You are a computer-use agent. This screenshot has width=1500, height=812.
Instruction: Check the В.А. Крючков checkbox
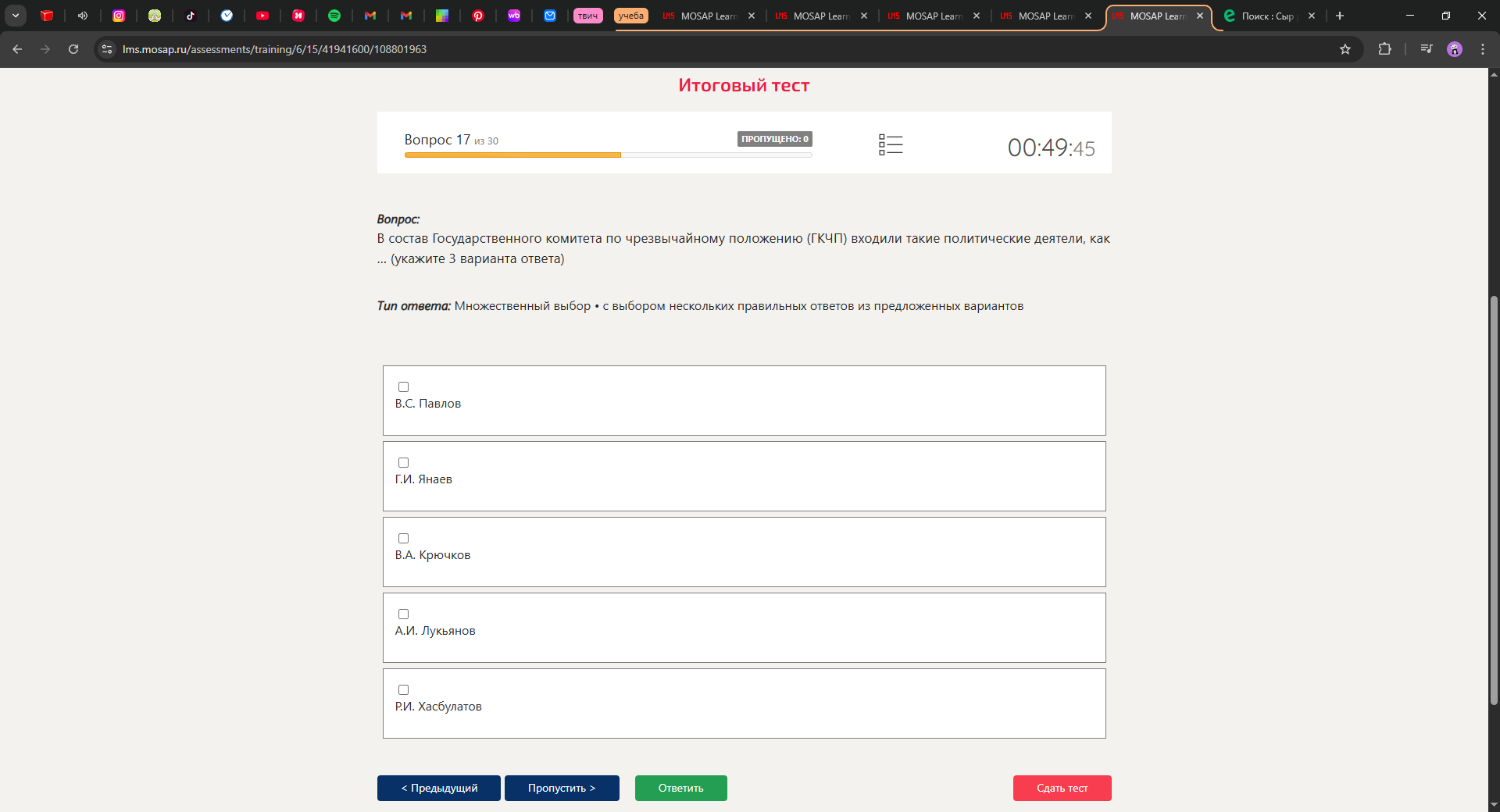coord(404,539)
